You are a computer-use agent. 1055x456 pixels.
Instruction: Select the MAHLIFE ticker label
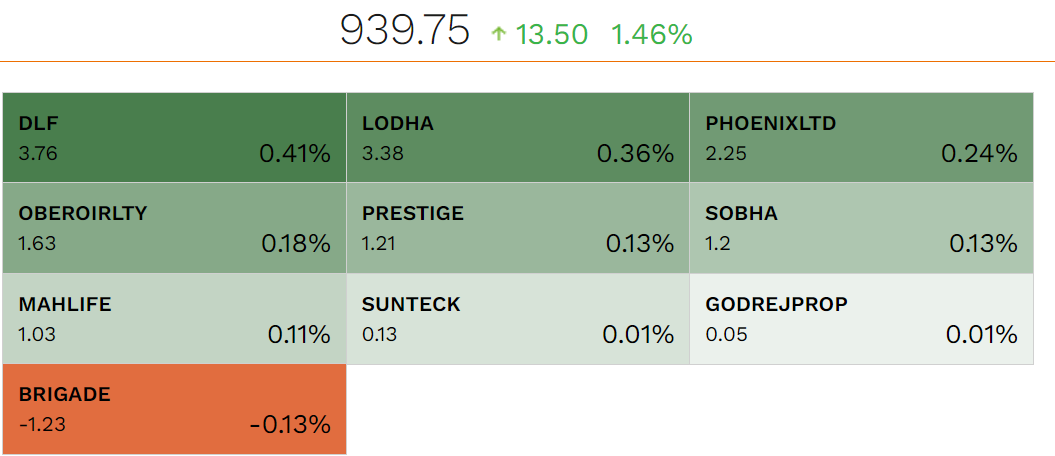point(65,304)
